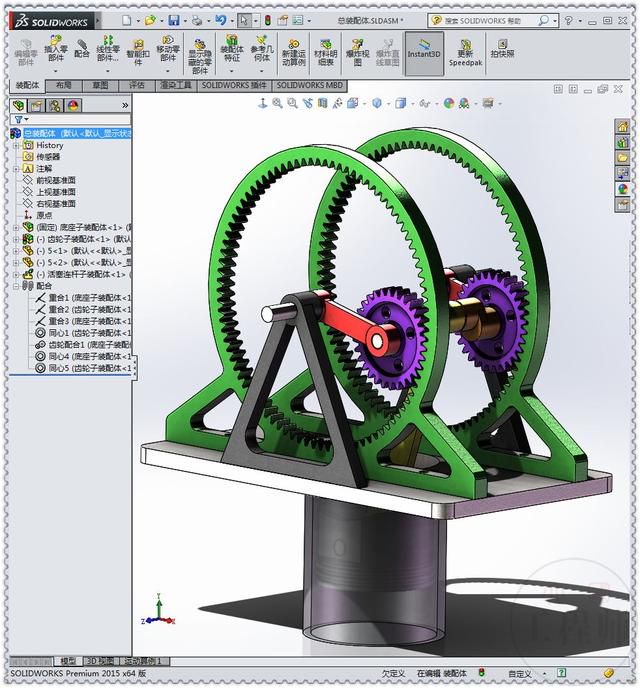Open dropdown arrow under 线性零部件阵列
The height and width of the screenshot is (688, 640).
pos(108,71)
